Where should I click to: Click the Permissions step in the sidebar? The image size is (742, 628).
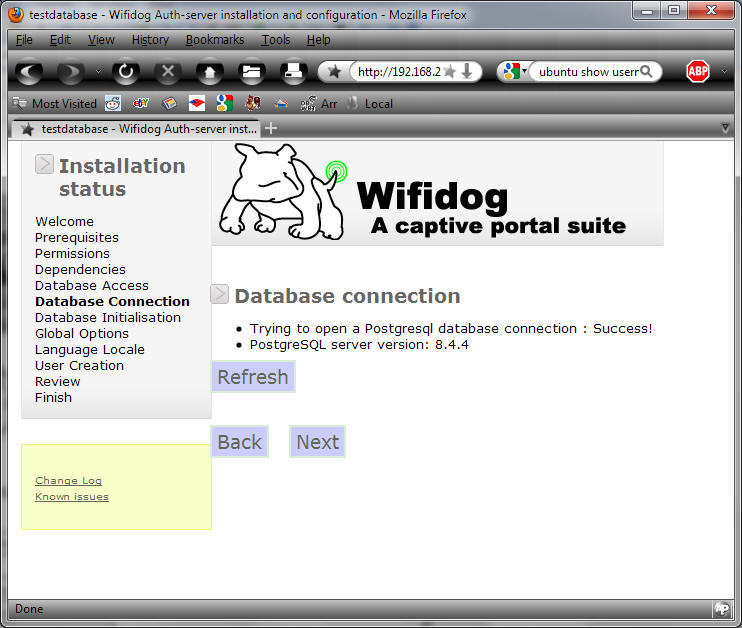[72, 254]
